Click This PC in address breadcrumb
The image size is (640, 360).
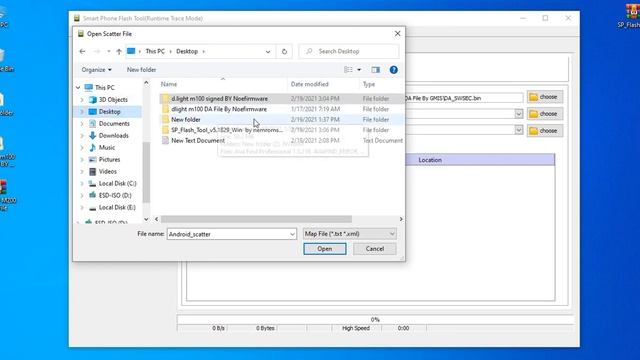pos(155,51)
